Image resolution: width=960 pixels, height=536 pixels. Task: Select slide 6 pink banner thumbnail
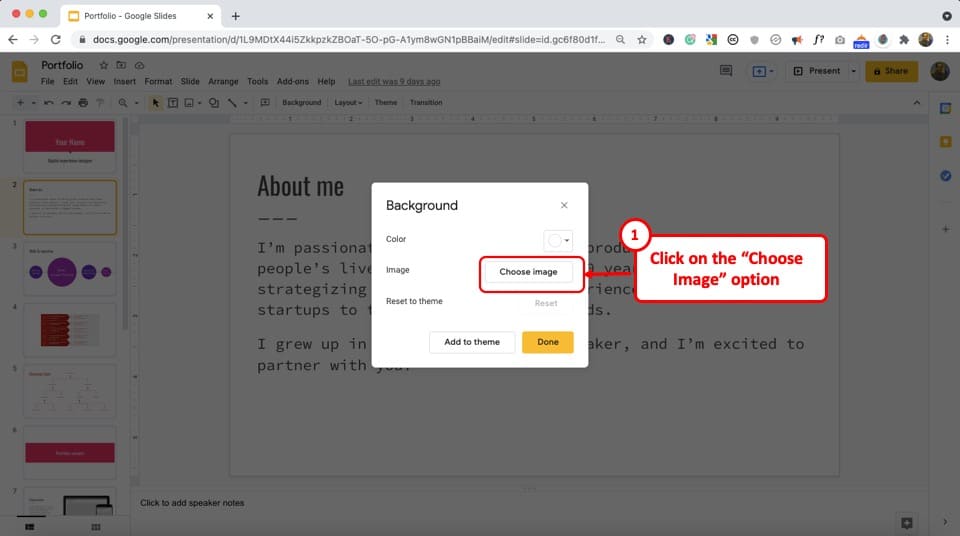coord(70,453)
